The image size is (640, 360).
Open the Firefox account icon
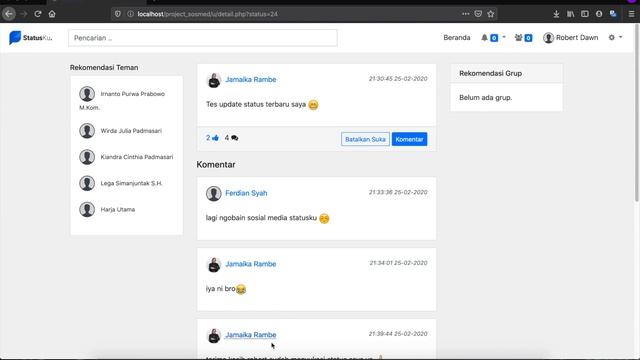[599, 14]
